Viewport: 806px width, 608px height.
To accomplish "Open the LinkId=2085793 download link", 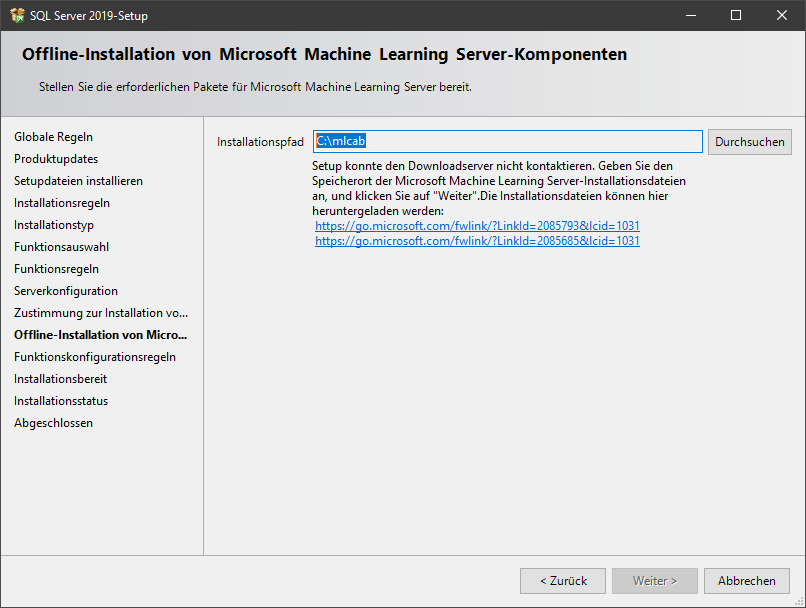I will coord(477,226).
